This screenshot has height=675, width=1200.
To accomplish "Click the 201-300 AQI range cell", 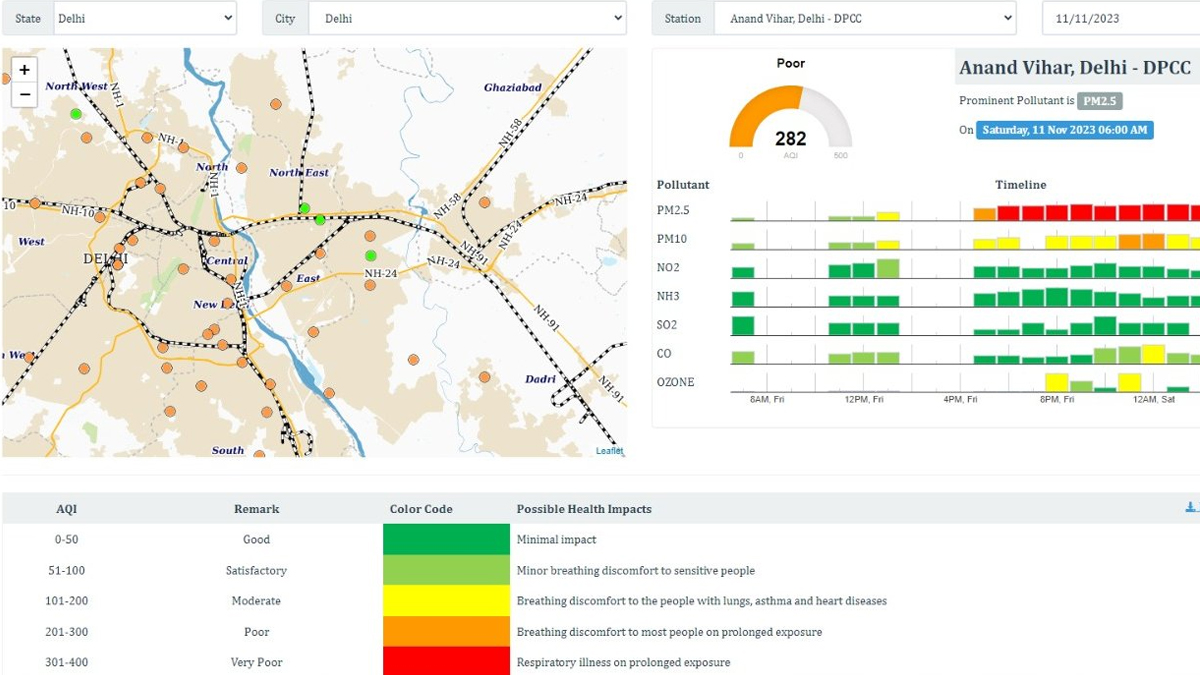I will click(66, 632).
